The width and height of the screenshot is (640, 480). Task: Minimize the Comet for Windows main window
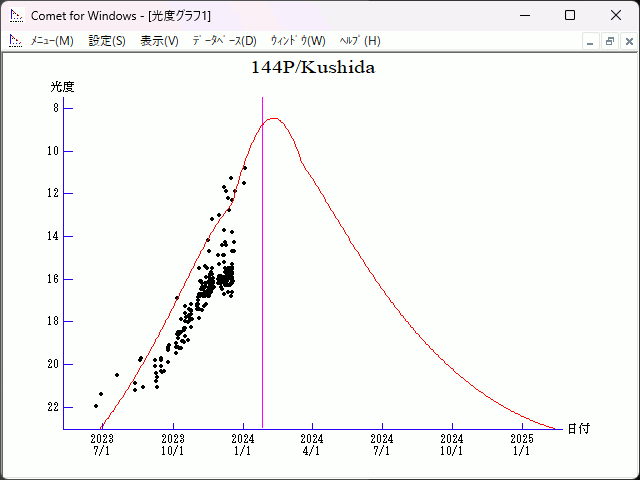pyautogui.click(x=524, y=16)
